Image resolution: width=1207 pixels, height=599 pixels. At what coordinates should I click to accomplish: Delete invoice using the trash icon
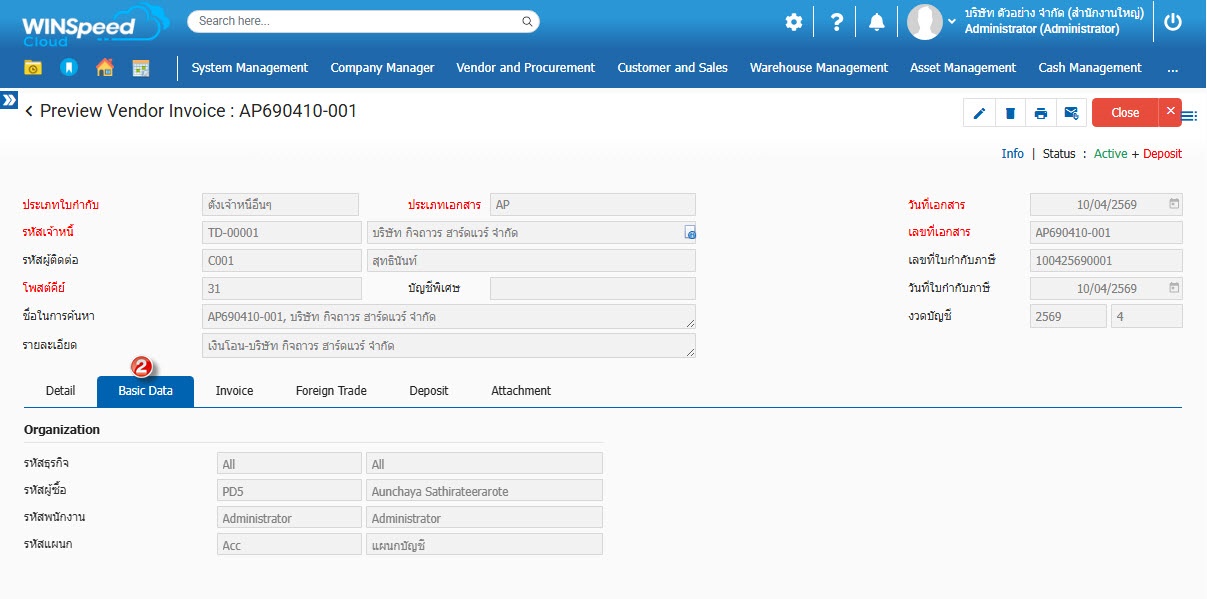[1010, 113]
